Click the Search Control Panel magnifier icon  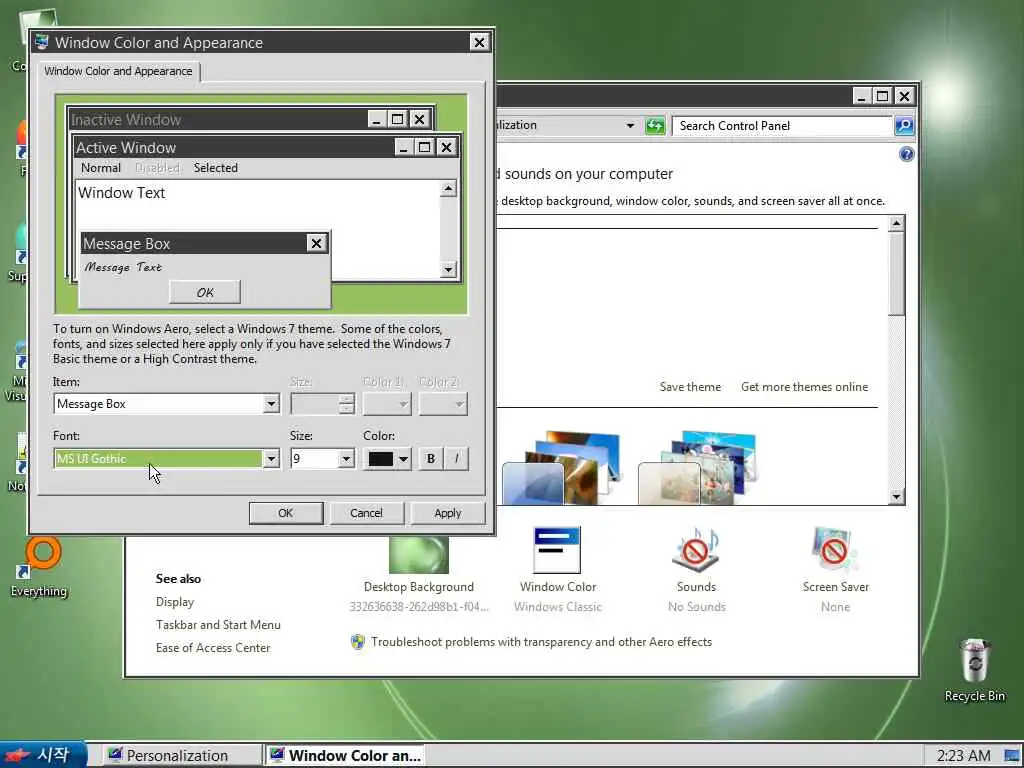(904, 125)
